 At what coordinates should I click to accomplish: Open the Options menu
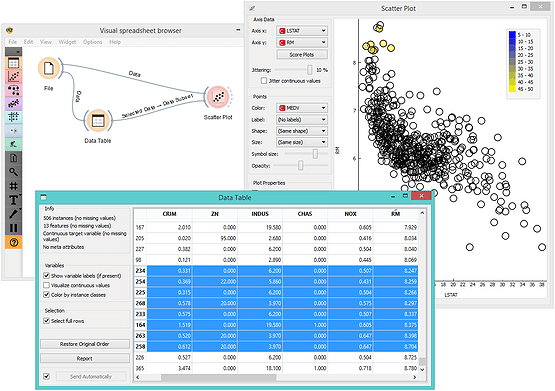click(93, 42)
